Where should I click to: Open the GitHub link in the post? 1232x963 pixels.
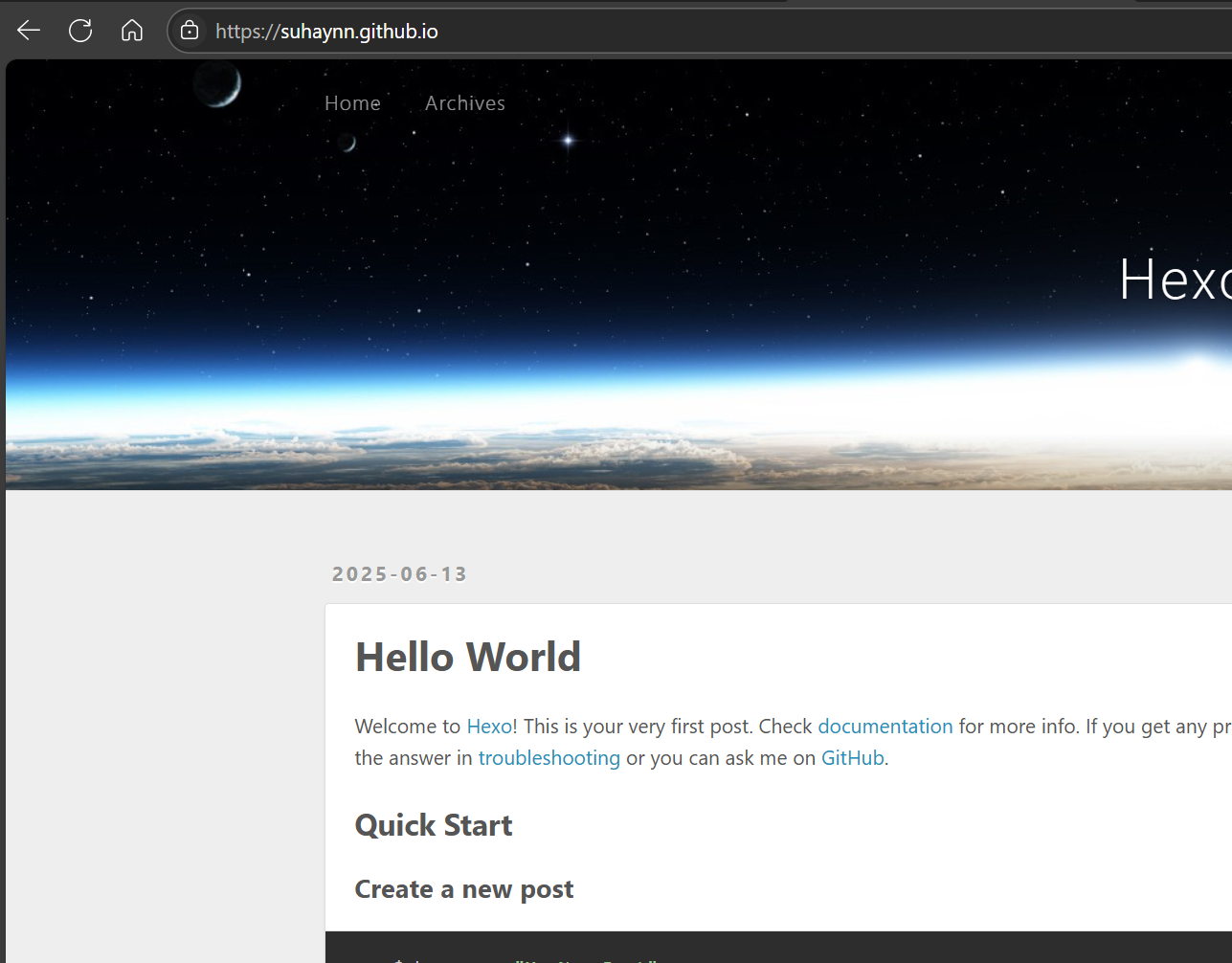[x=852, y=758]
